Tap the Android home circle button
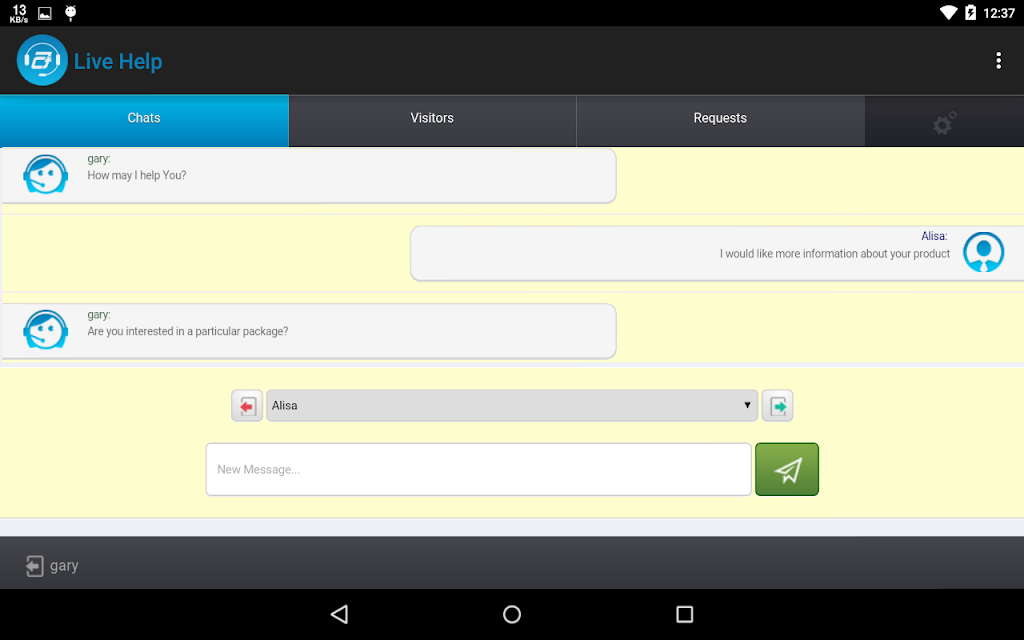The height and width of the screenshot is (640, 1024). (x=512, y=614)
